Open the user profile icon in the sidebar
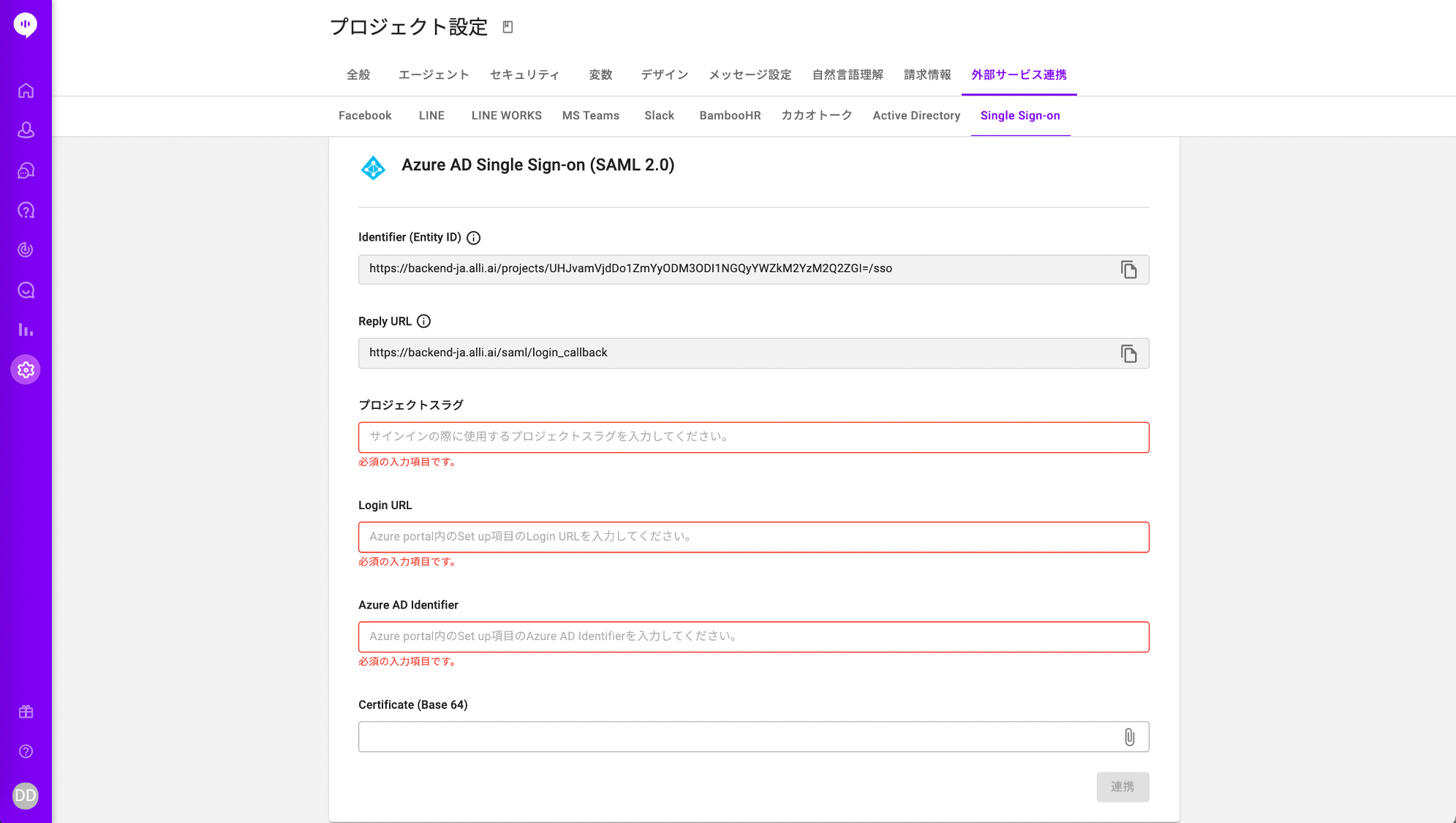This screenshot has height=823, width=1456. (x=26, y=130)
